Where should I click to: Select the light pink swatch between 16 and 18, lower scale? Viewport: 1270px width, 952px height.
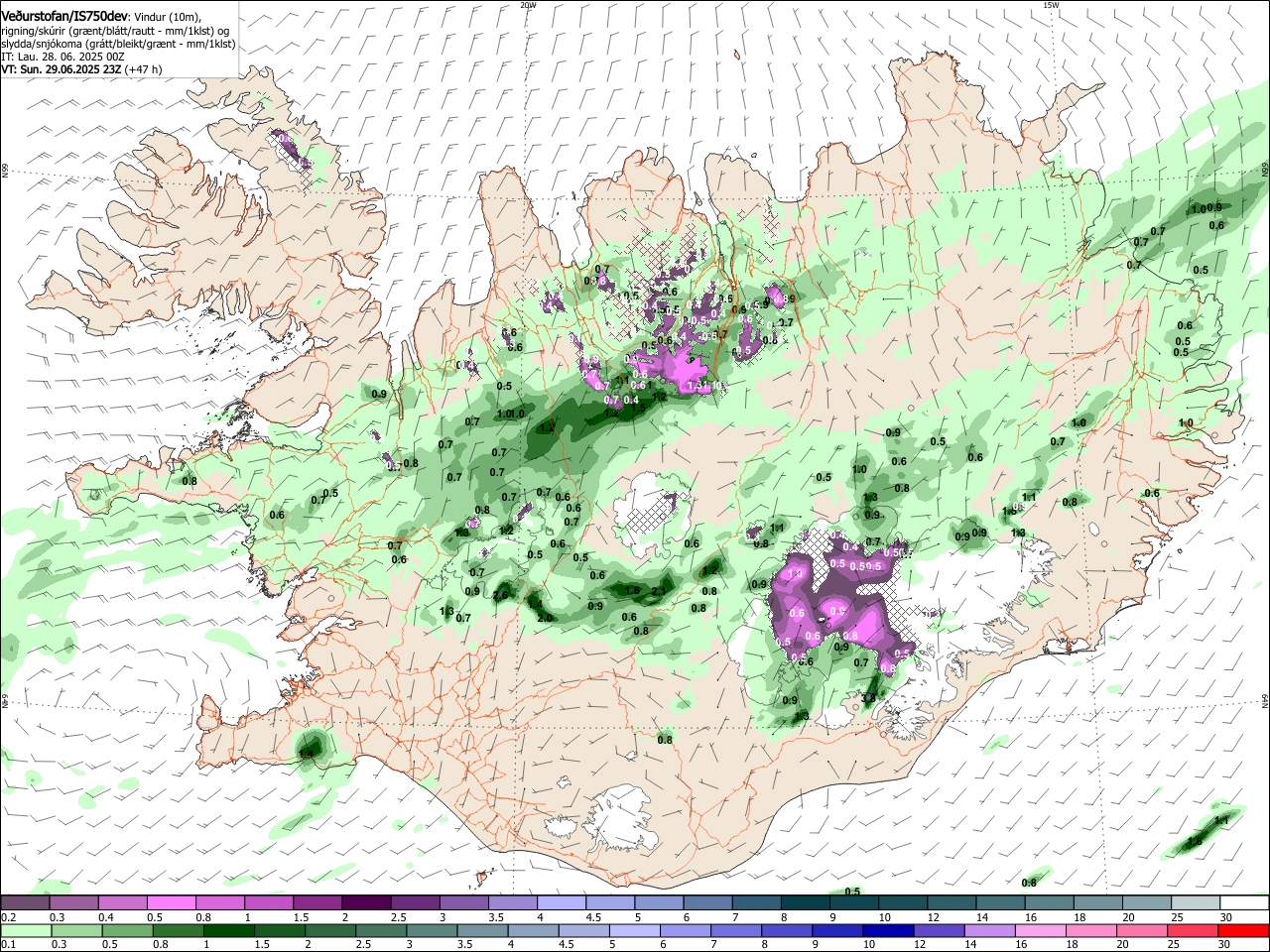coord(1042,930)
